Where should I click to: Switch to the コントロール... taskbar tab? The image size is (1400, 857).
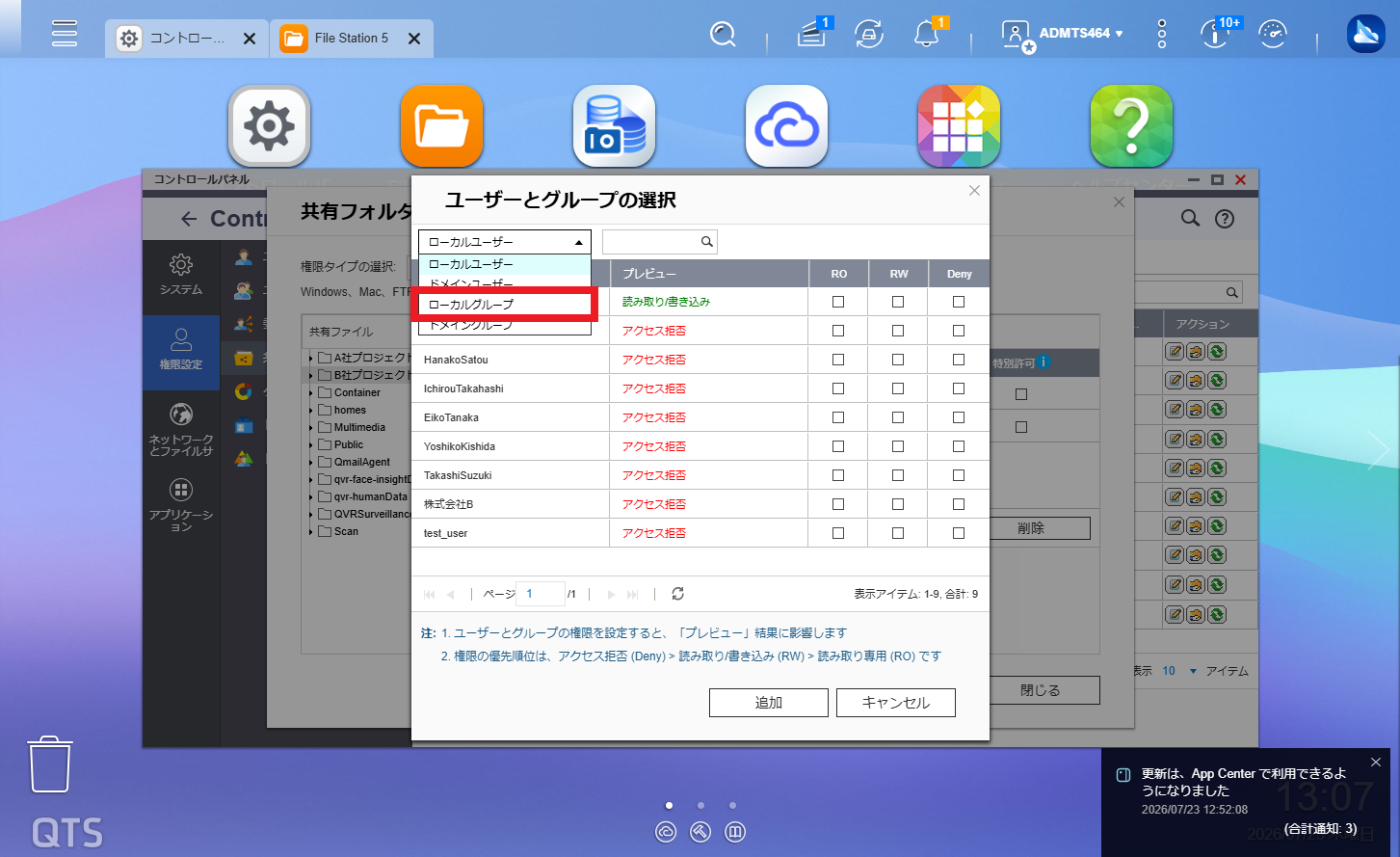coord(187,39)
